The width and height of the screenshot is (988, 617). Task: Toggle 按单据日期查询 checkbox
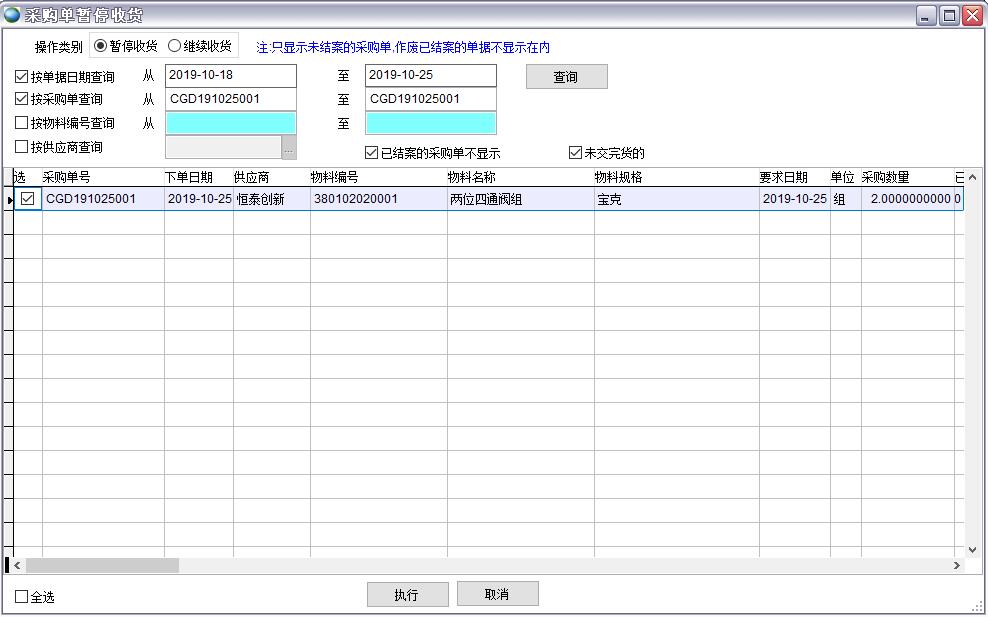[x=22, y=77]
